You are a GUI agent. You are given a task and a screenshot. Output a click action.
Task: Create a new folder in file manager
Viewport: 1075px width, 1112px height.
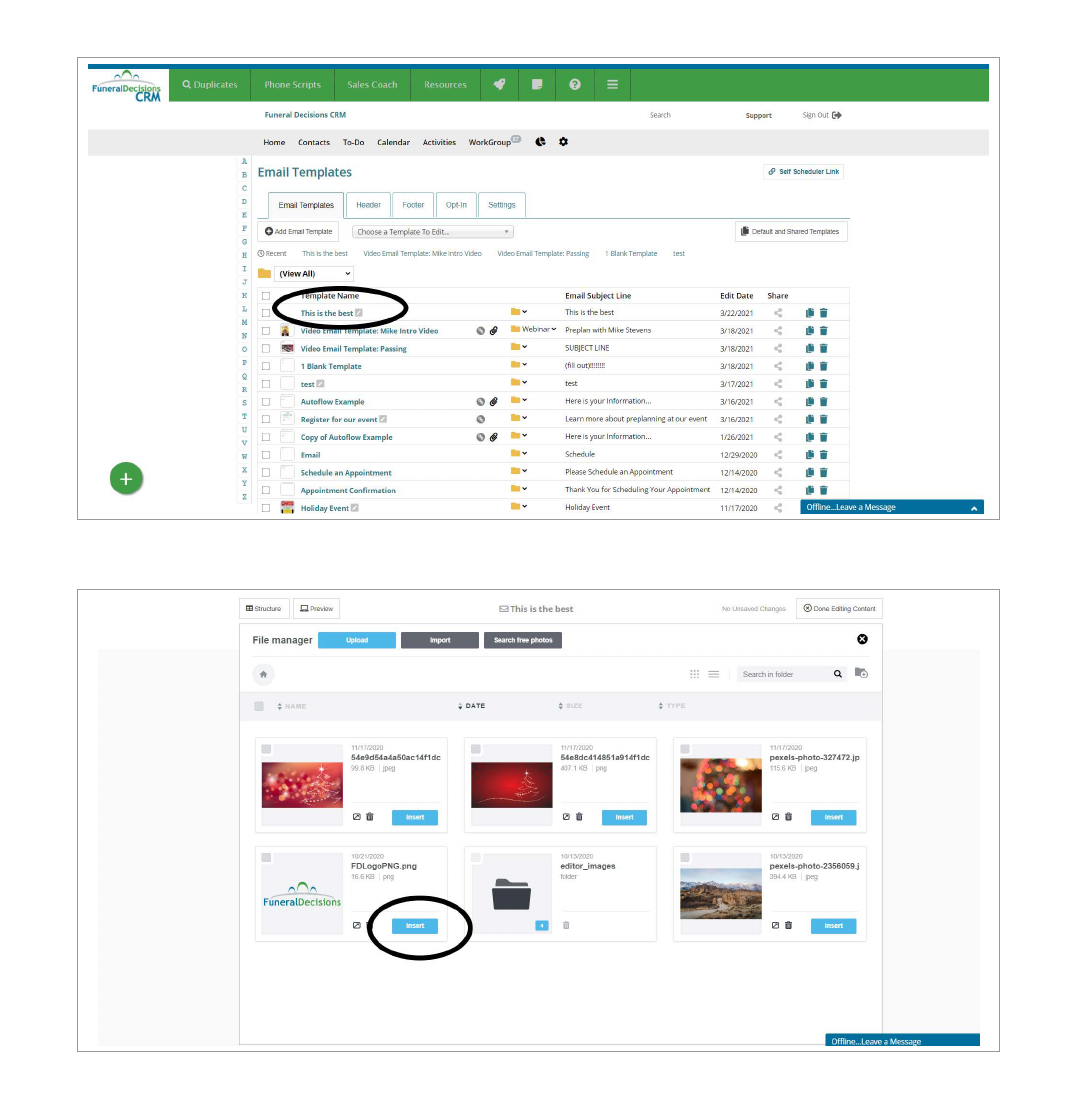(861, 674)
